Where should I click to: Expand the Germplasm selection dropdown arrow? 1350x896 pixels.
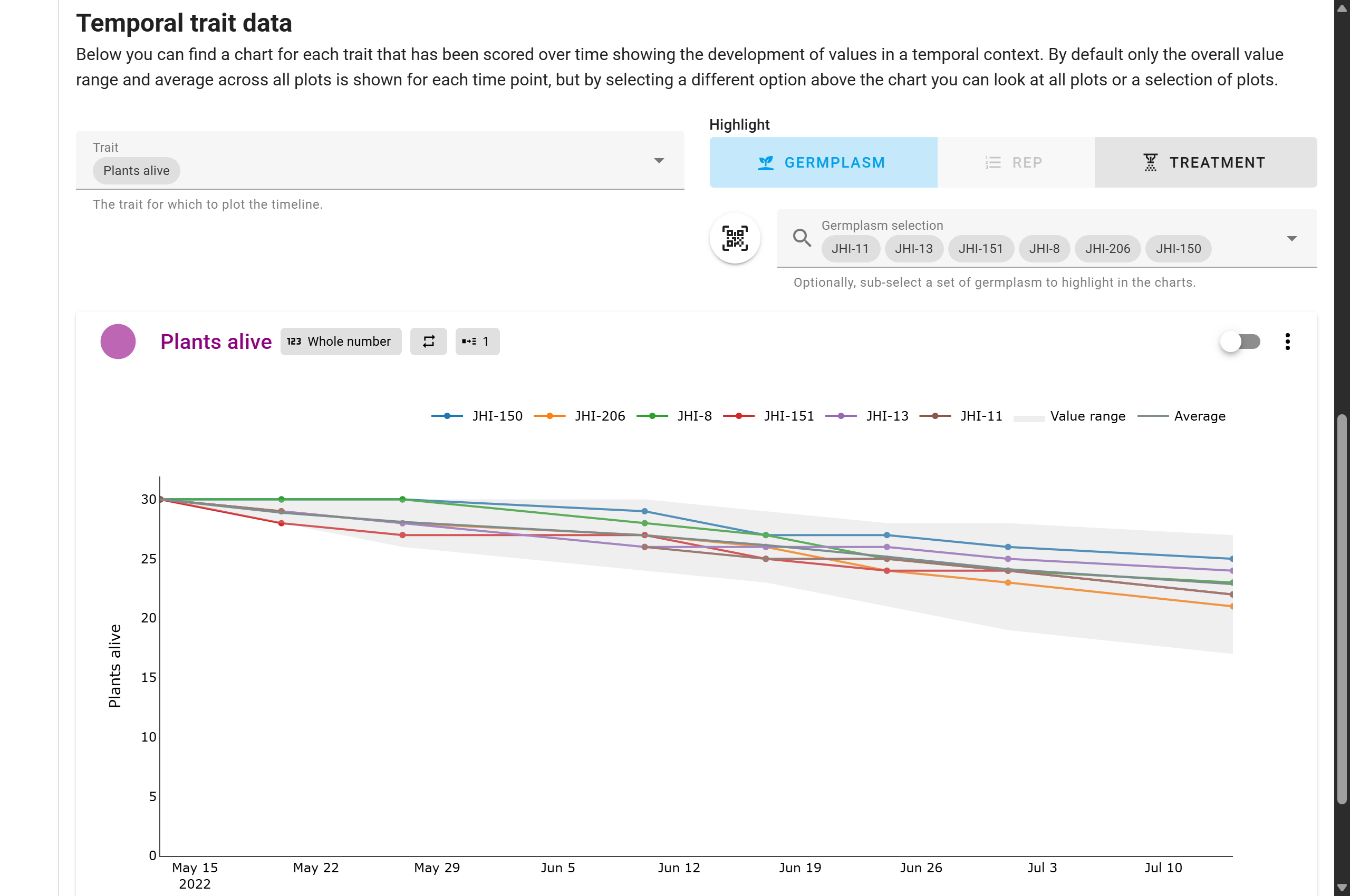[x=1291, y=239]
